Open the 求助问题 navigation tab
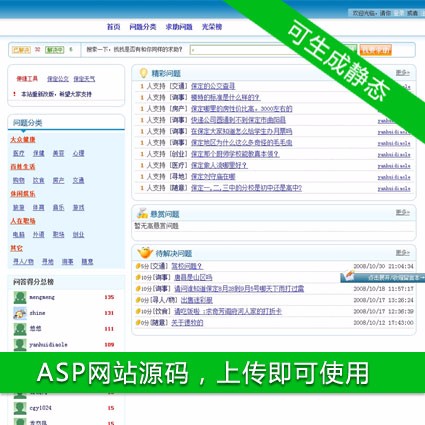 click(179, 27)
